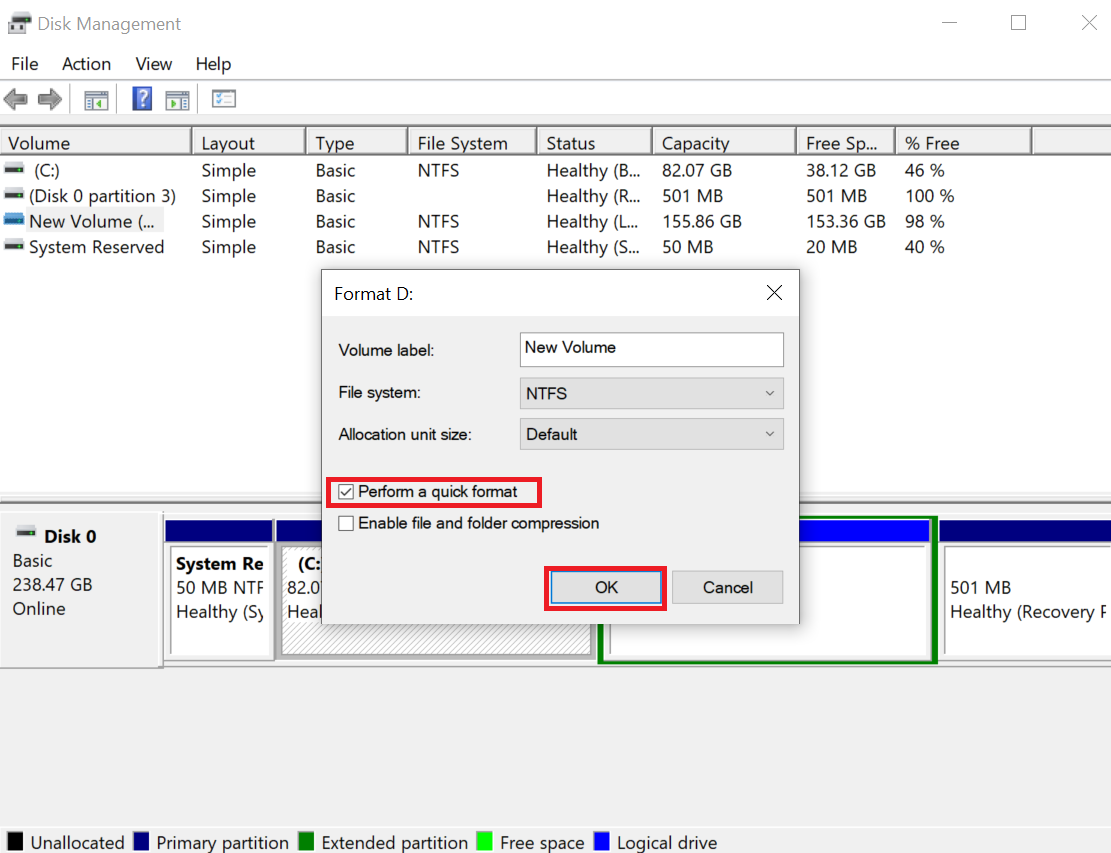Click the drive icon beside New Volume
The width and height of the screenshot is (1111, 853).
pos(13,221)
